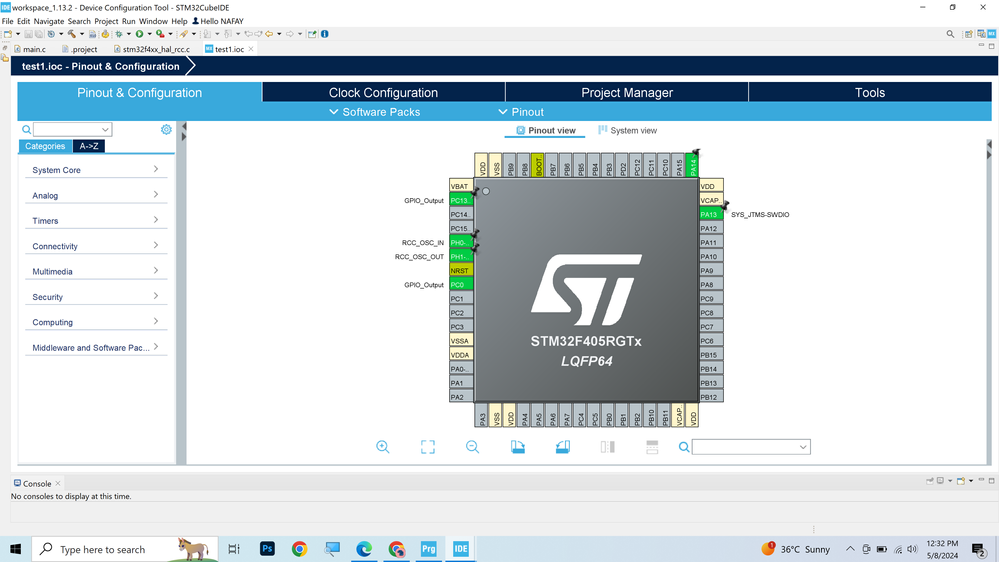Open category settings gear icon
Image resolution: width=999 pixels, height=562 pixels.
[x=166, y=129]
